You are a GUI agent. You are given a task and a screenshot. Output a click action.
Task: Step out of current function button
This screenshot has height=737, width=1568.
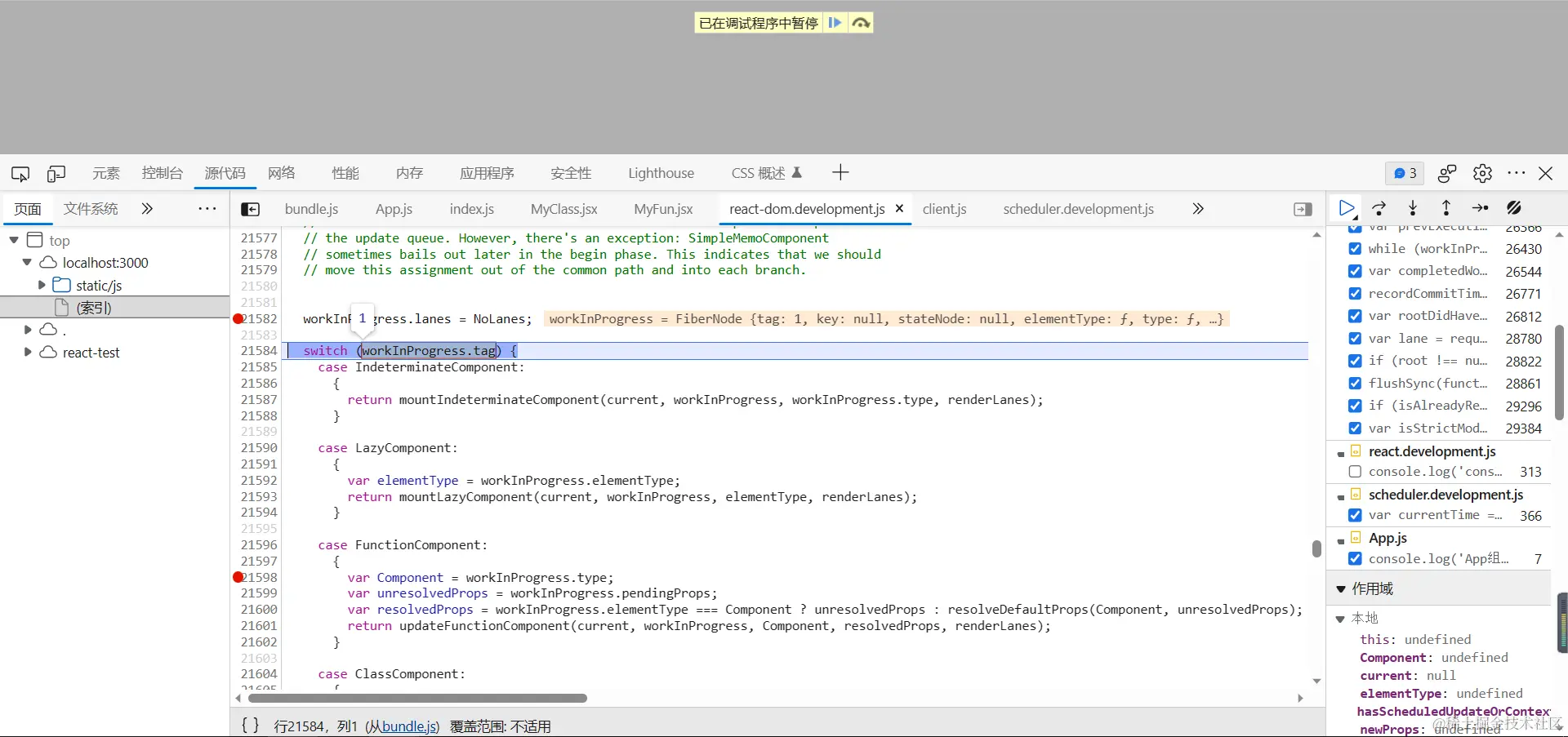[1446, 208]
